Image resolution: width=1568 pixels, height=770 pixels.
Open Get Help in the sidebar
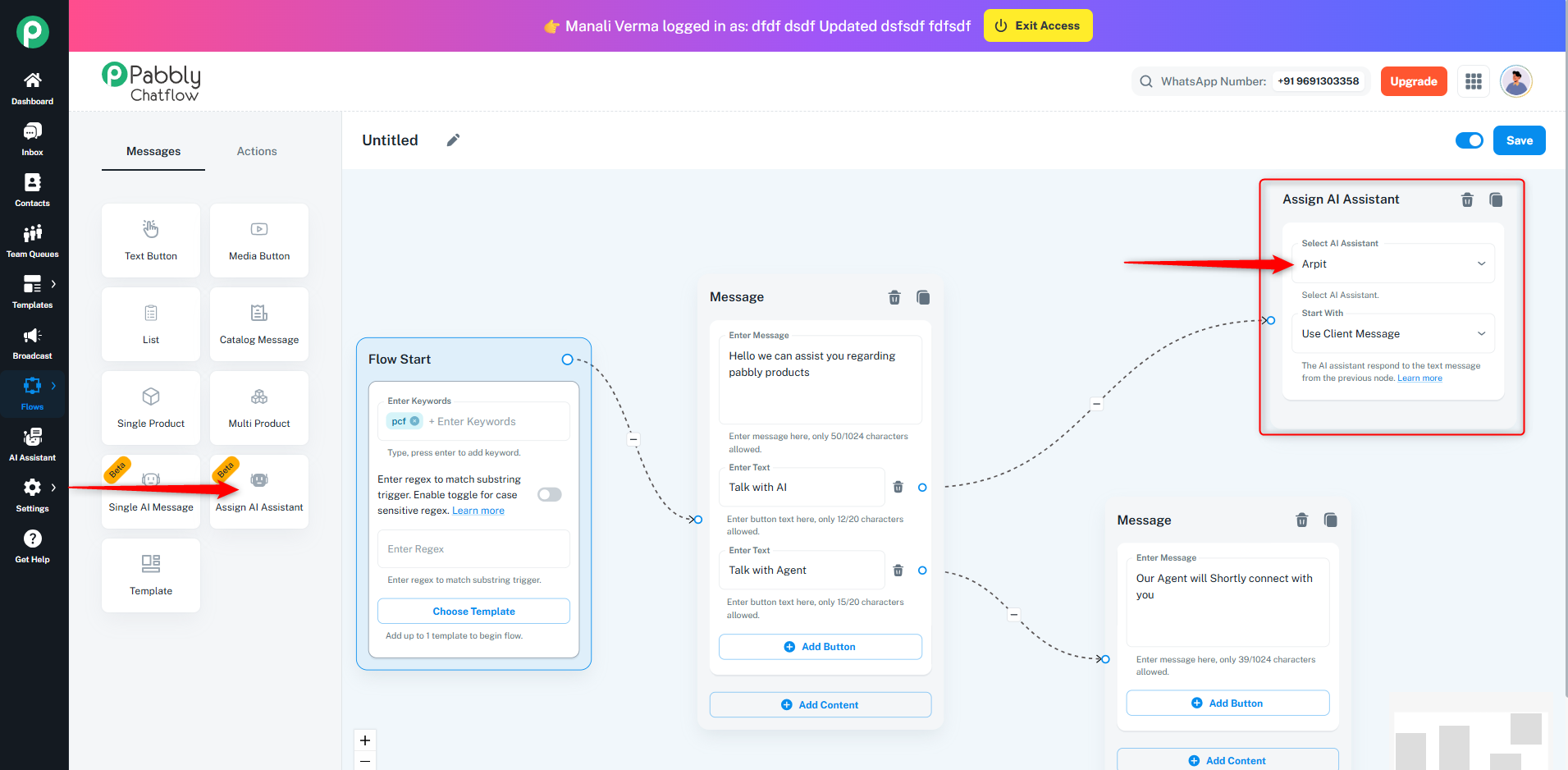[x=33, y=547]
